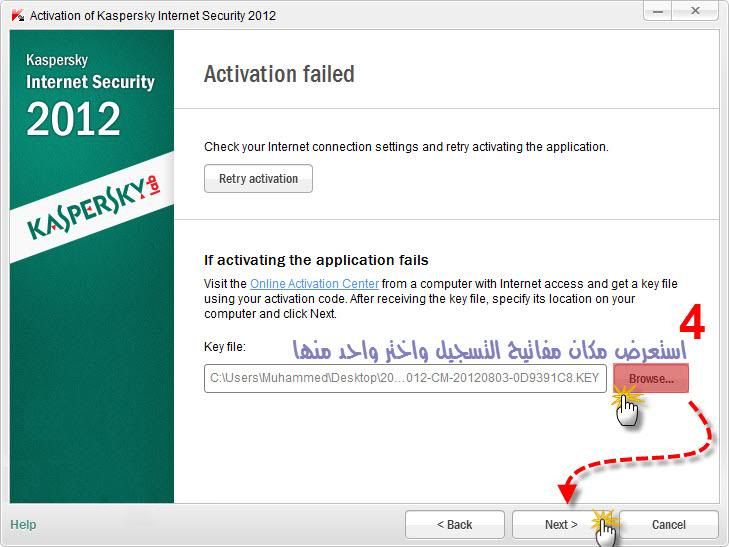729x547 pixels.
Task: Open the Online Activation Center link
Action: click(x=314, y=283)
